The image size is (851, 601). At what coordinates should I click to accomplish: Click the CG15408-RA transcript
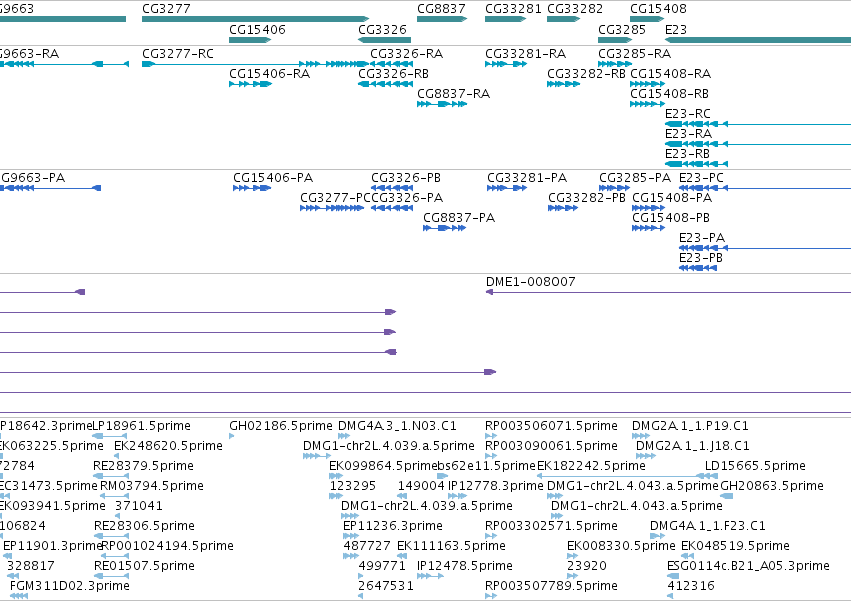(x=647, y=84)
